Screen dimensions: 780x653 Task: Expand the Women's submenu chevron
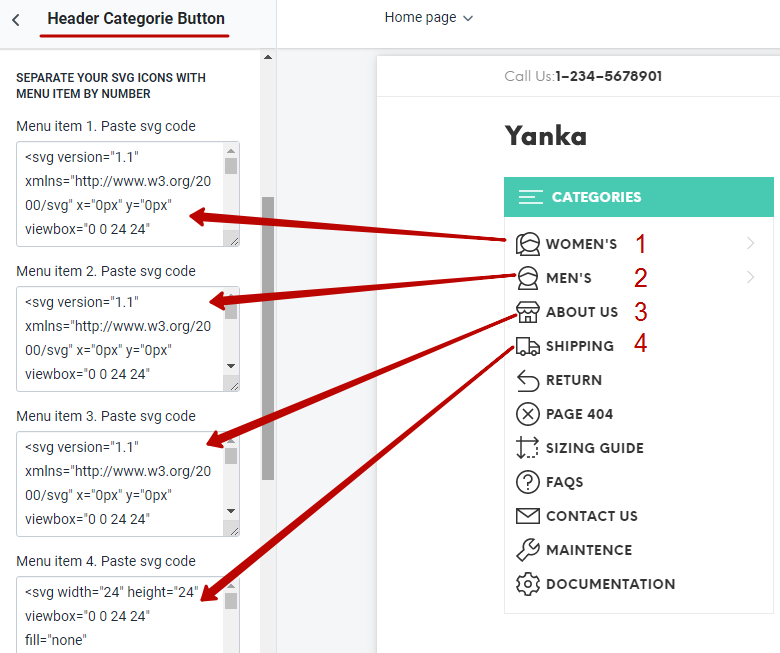click(750, 244)
